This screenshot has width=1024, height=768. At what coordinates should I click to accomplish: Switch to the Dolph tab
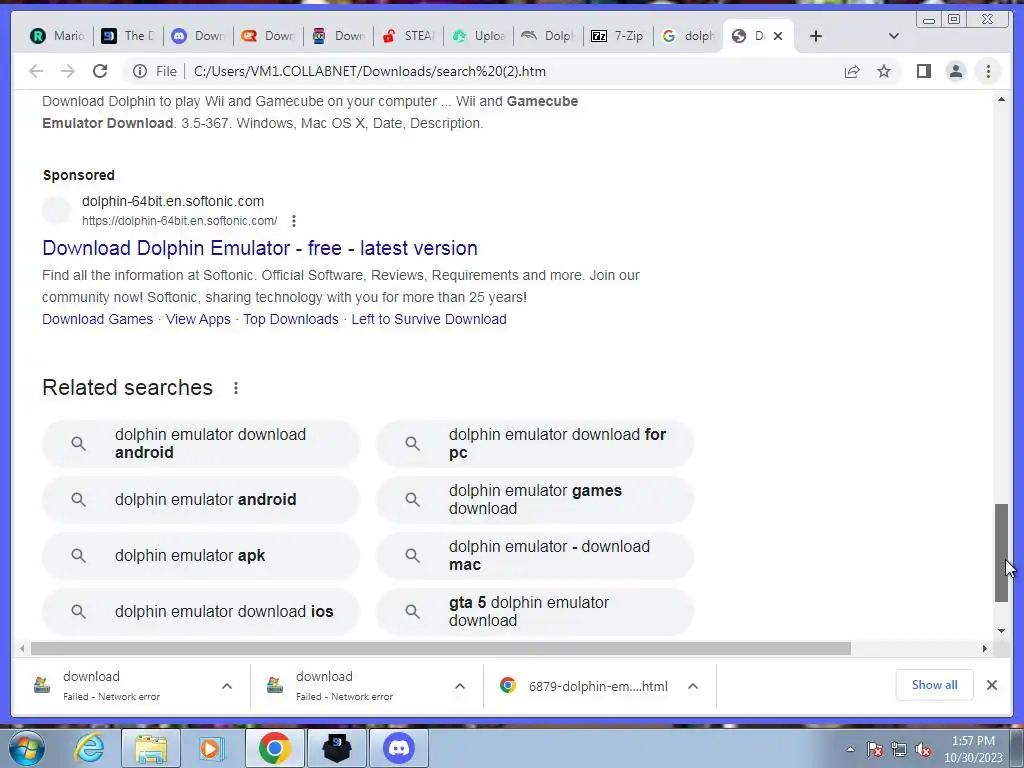[x=548, y=36]
